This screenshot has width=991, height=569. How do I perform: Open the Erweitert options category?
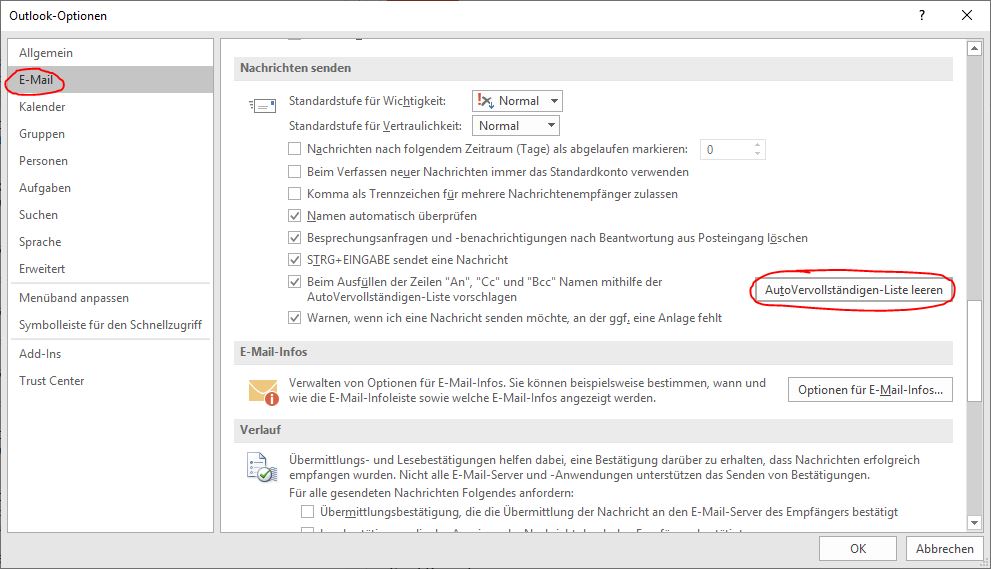point(111,269)
